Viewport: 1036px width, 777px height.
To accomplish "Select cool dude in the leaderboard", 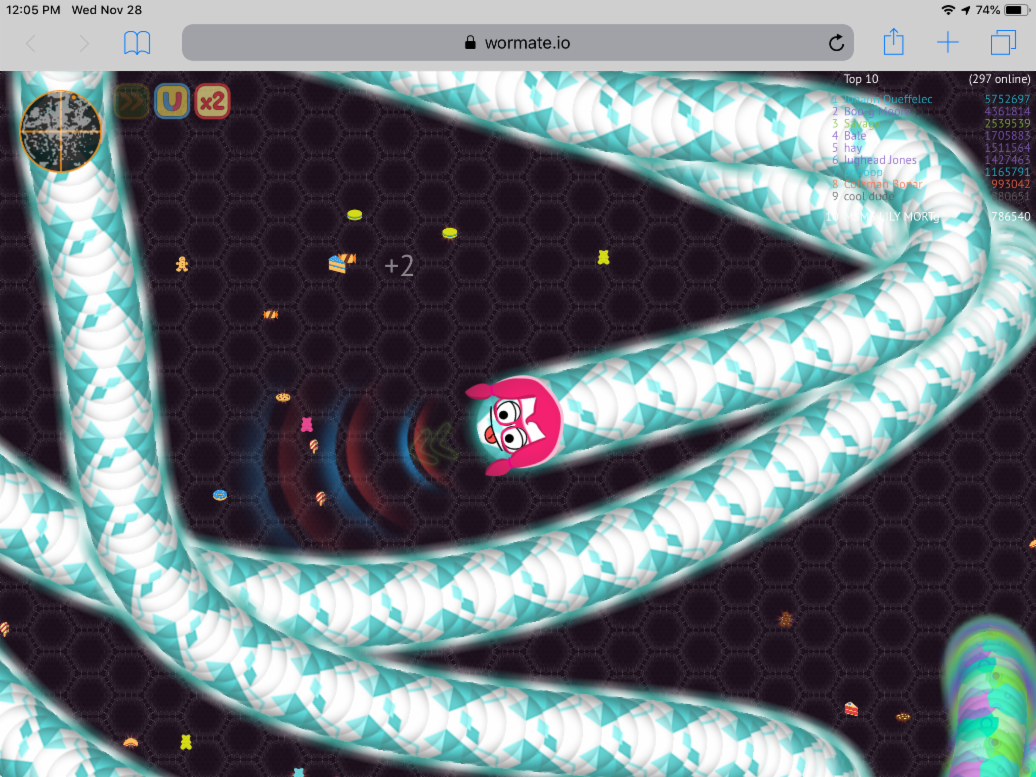I will point(869,196).
